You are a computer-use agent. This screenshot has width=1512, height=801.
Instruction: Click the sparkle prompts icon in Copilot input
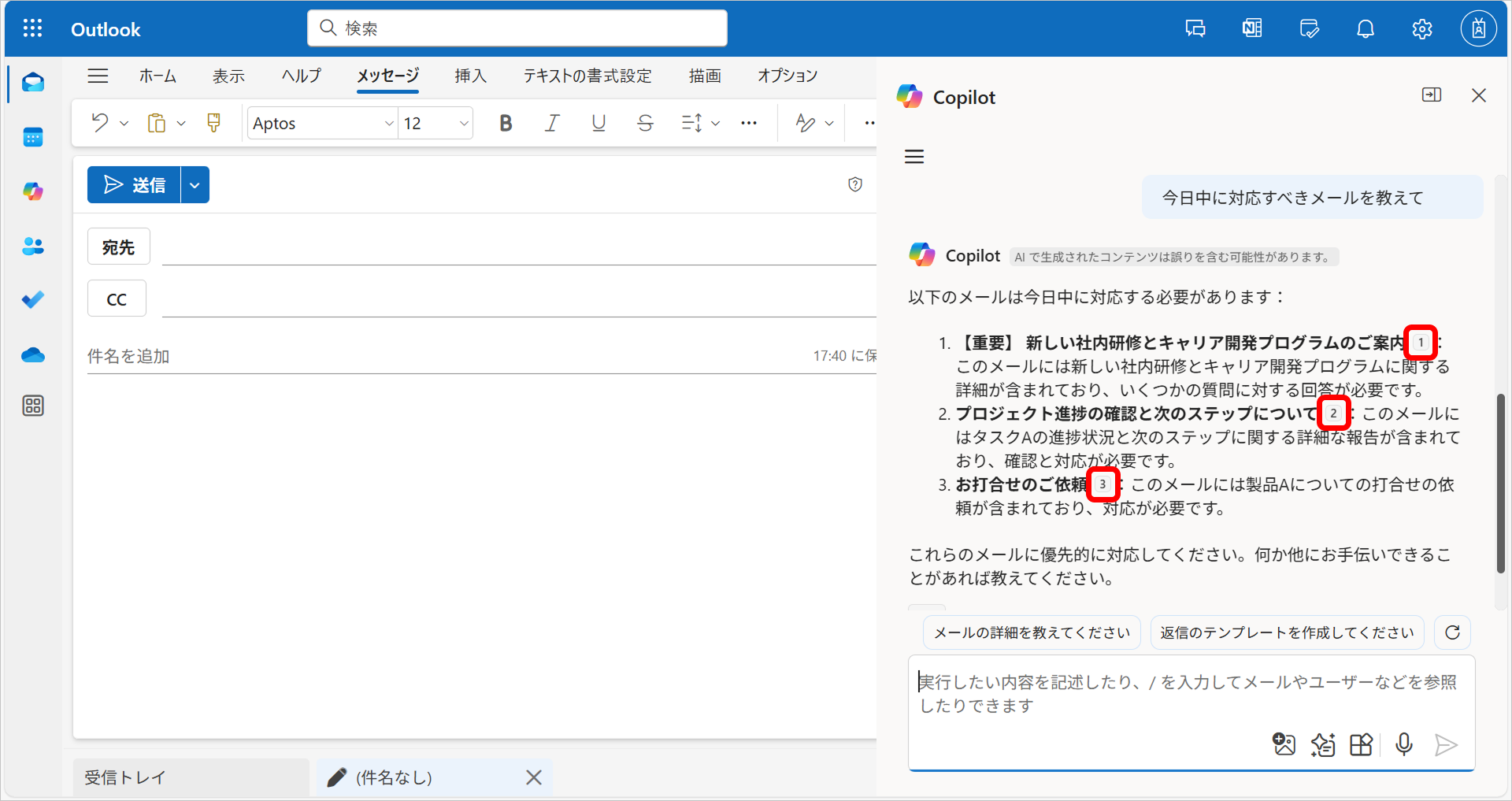point(1323,744)
